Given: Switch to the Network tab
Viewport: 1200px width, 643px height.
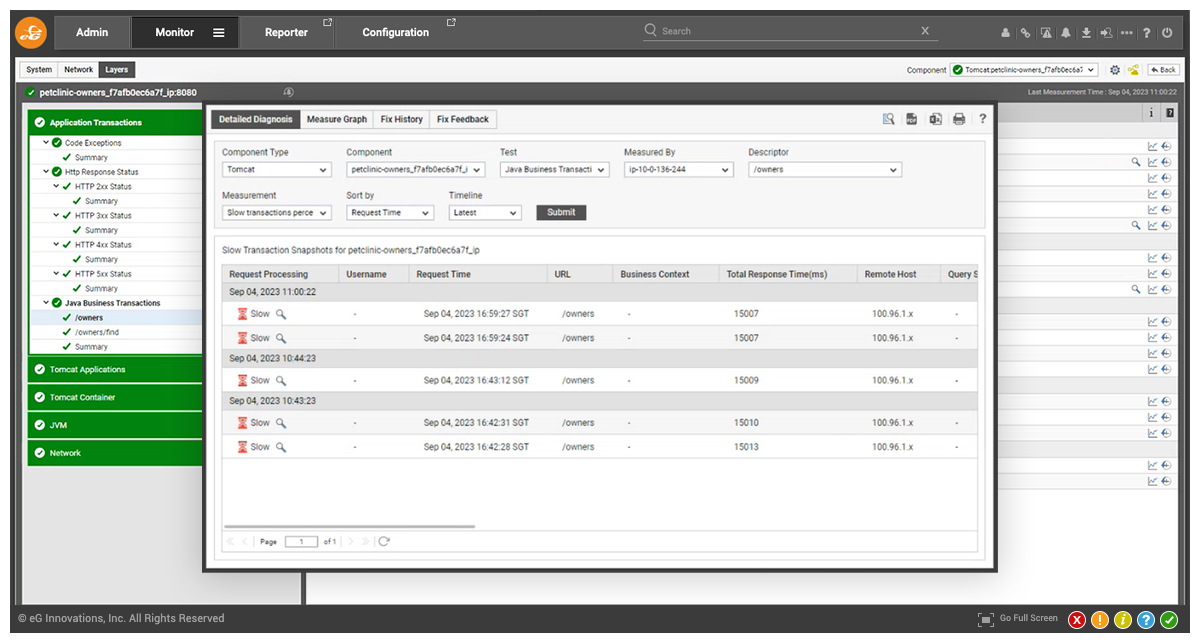Looking at the screenshot, I should (x=78, y=70).
